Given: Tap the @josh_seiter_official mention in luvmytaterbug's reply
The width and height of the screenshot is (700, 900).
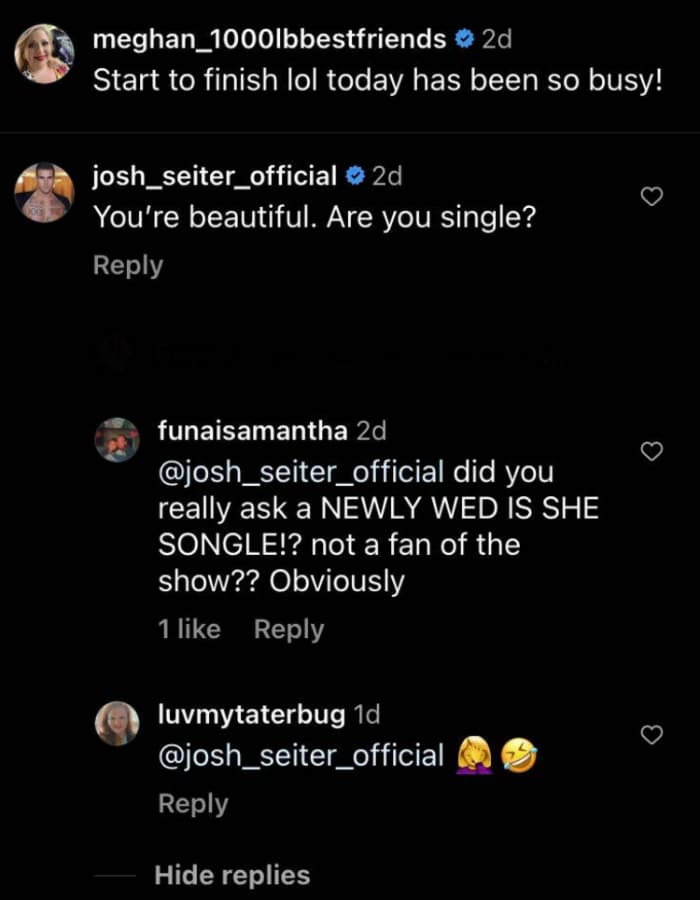Looking at the screenshot, I should point(301,755).
